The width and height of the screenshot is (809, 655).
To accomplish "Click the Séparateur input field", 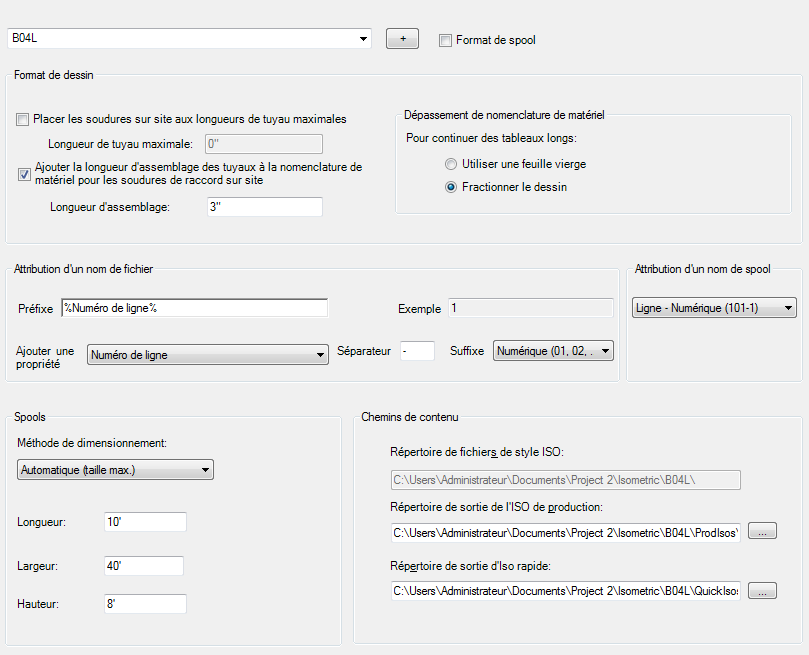I will click(416, 351).
